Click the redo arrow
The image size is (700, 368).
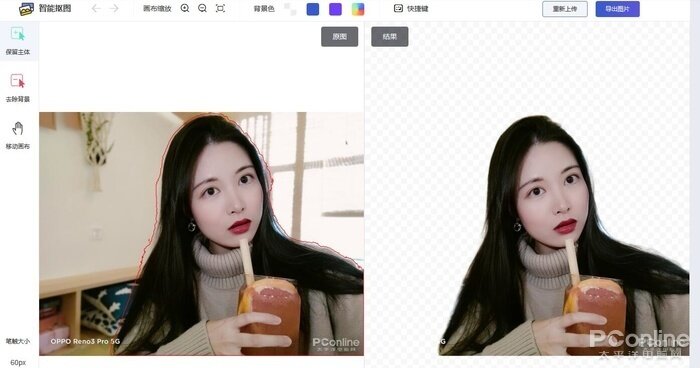point(114,8)
